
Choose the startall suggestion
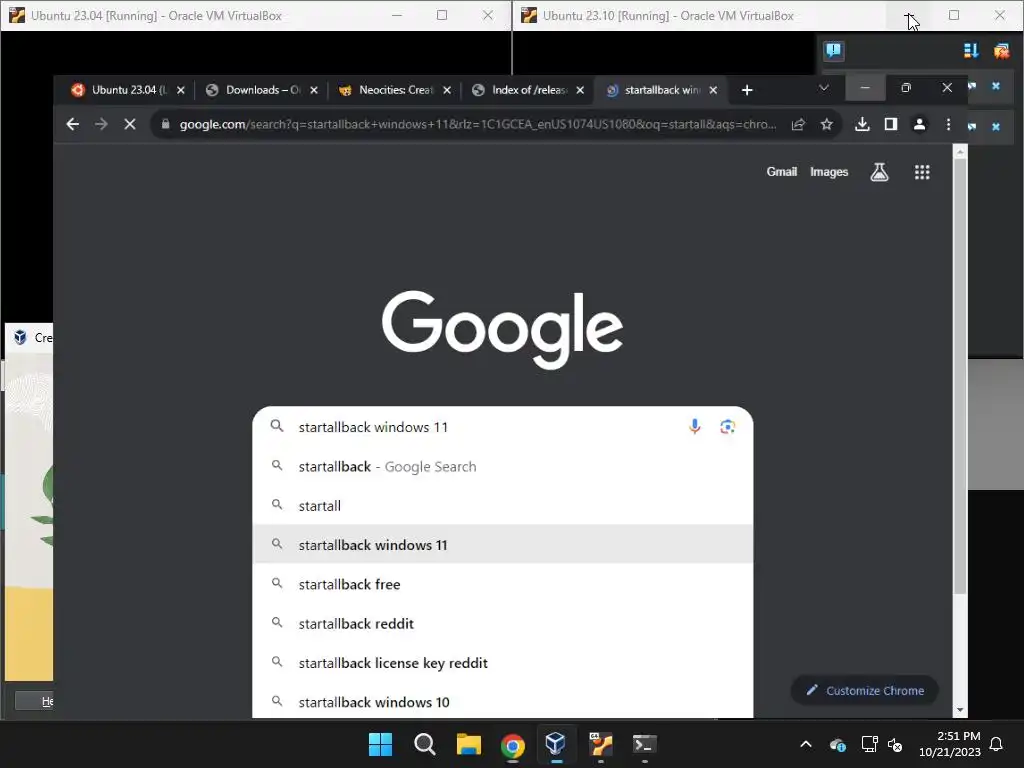[503, 505]
